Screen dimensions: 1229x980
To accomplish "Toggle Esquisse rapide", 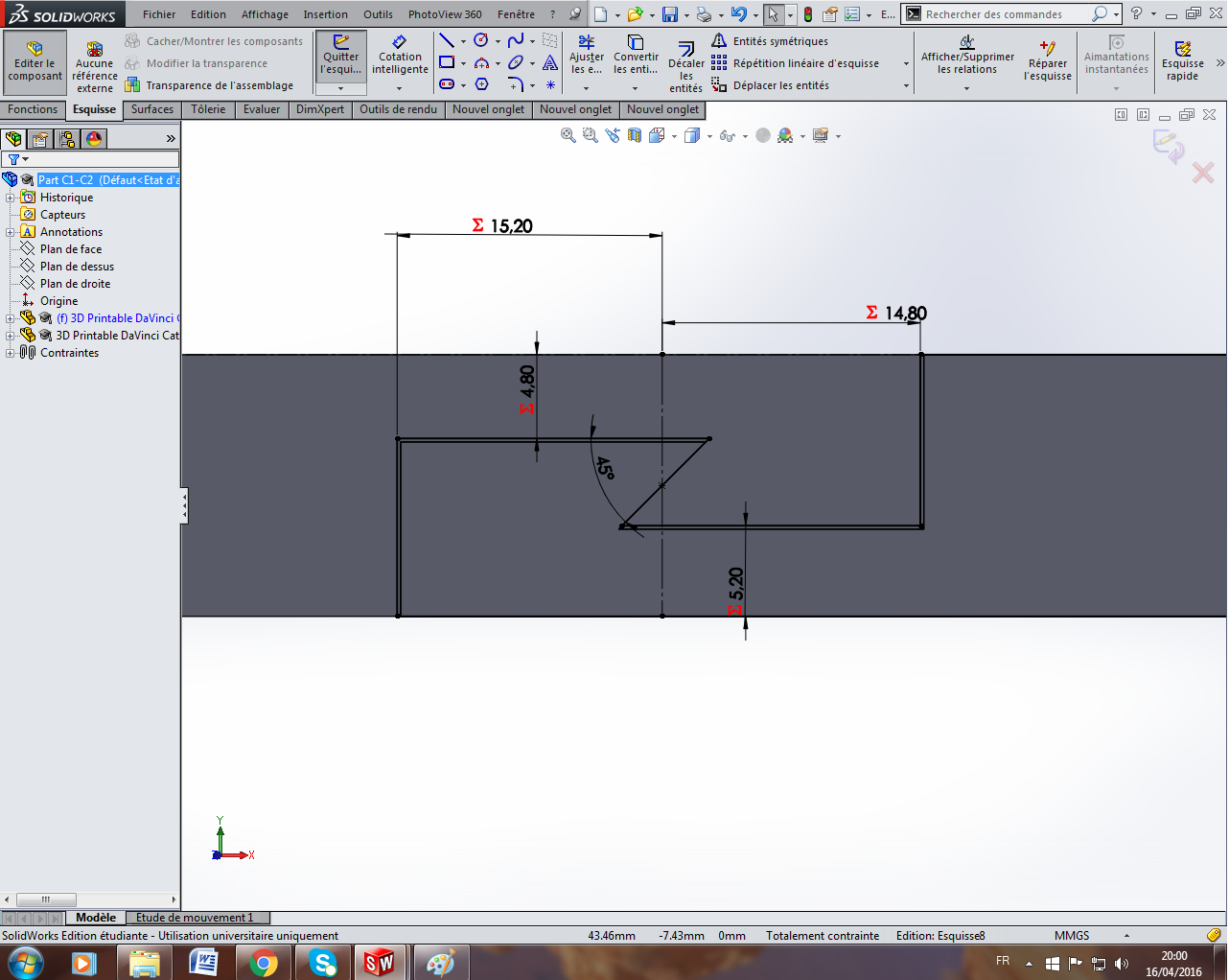I will [1182, 61].
